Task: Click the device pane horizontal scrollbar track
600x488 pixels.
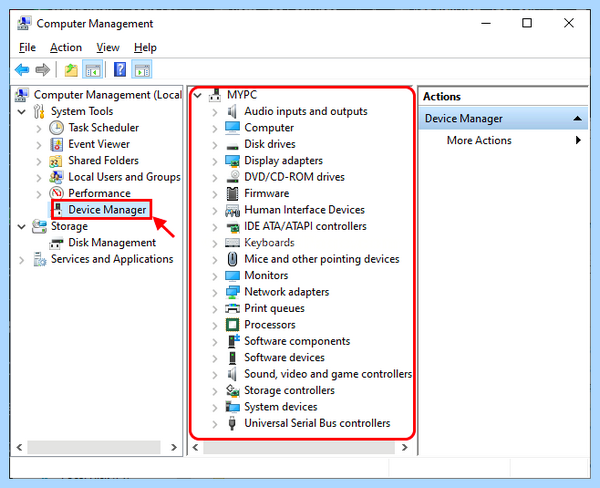Action: coord(299,447)
